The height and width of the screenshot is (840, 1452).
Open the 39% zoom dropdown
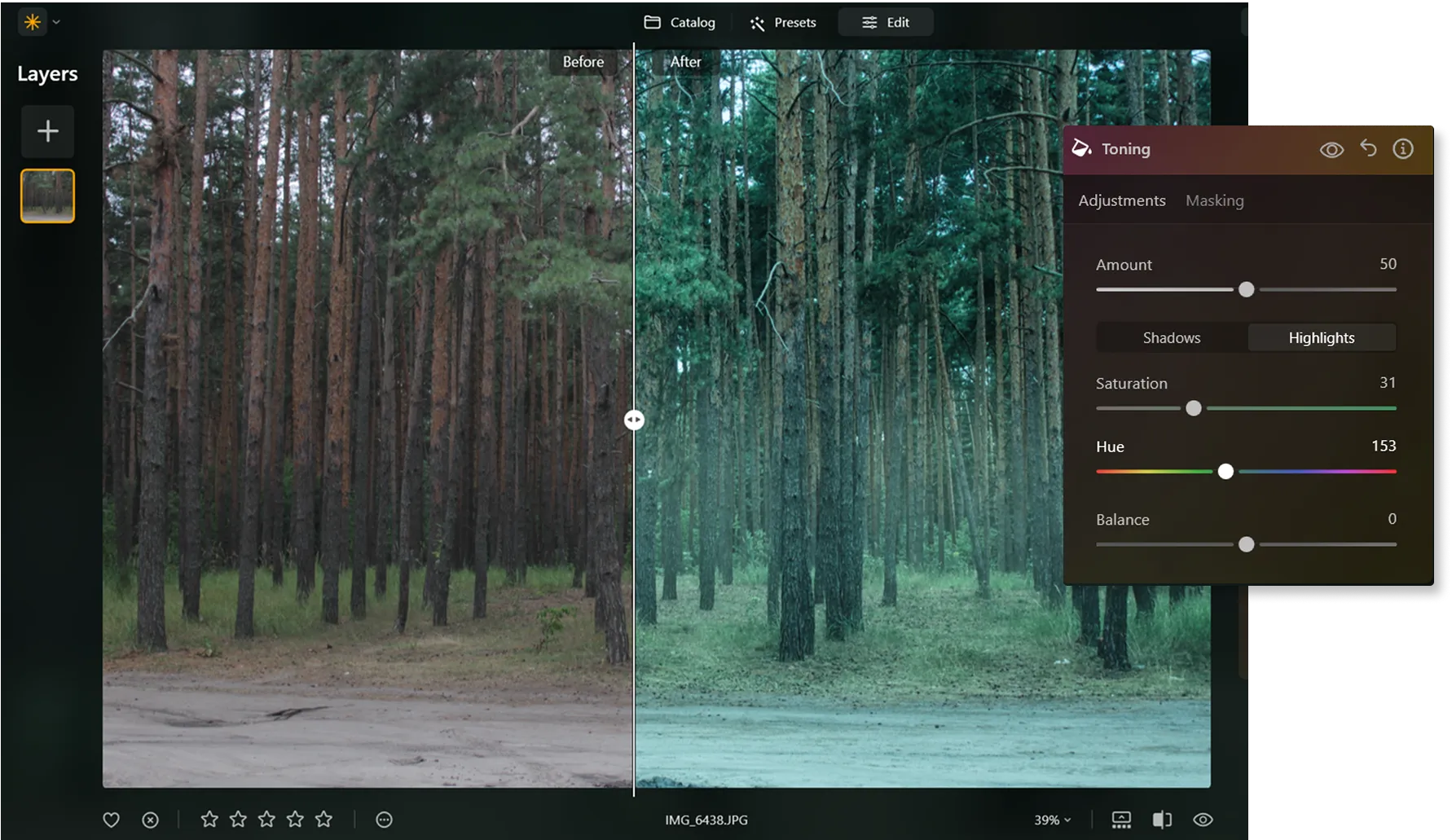click(1053, 820)
